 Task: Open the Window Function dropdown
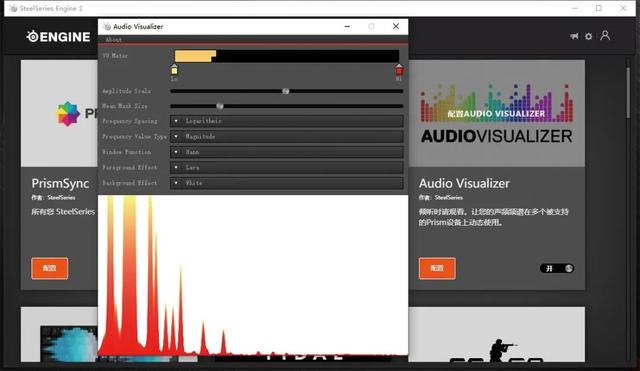[287, 152]
